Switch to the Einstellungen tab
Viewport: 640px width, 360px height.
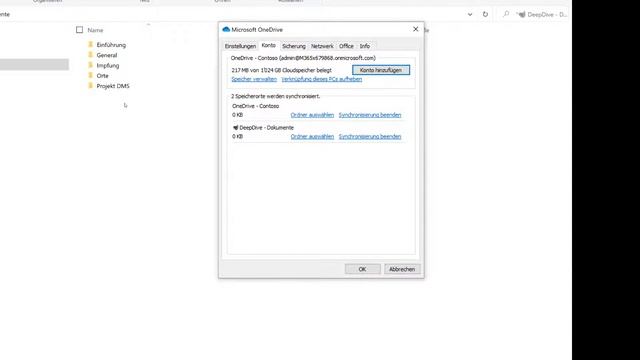[240, 46]
